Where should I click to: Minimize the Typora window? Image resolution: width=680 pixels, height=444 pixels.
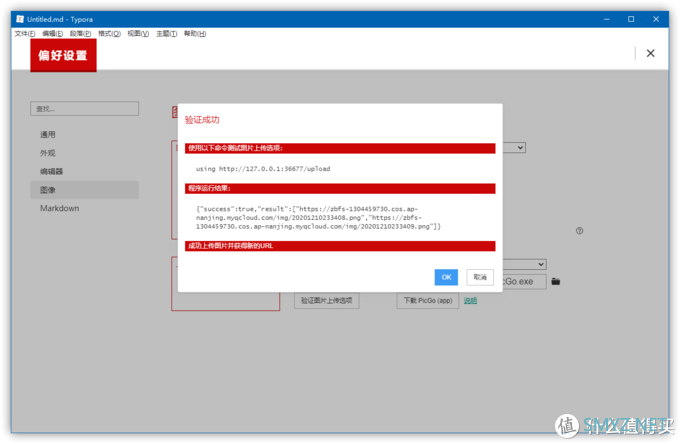(x=606, y=19)
